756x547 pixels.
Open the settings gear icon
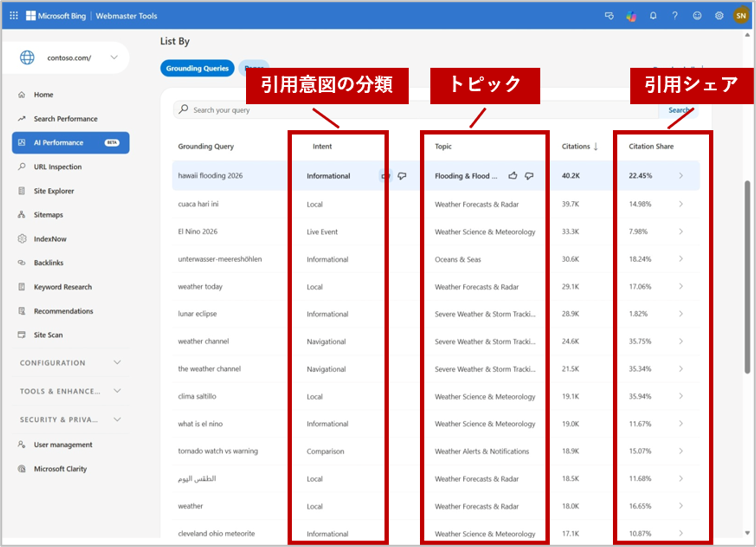coord(719,16)
